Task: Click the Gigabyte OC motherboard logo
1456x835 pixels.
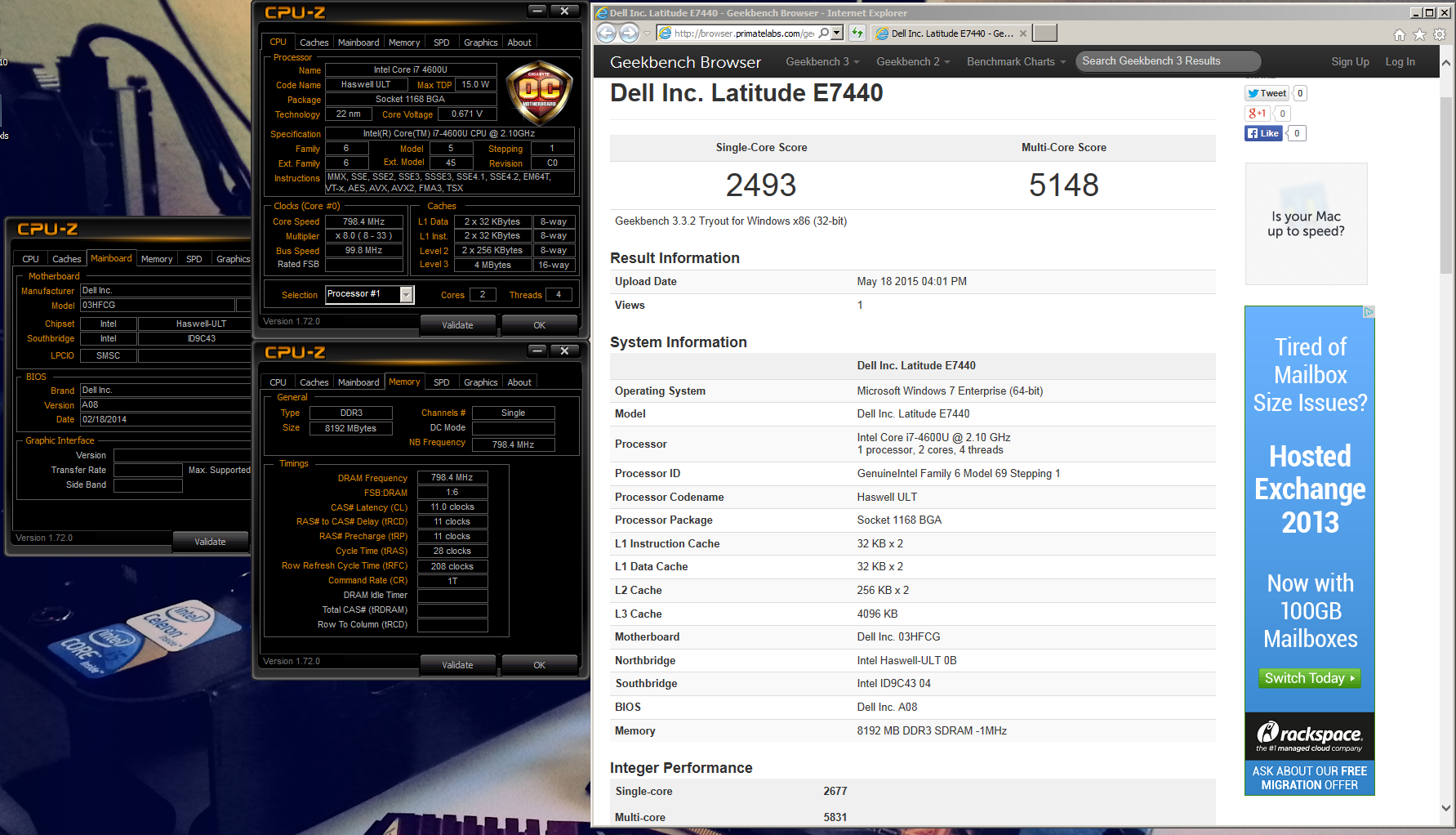Action: (x=540, y=92)
